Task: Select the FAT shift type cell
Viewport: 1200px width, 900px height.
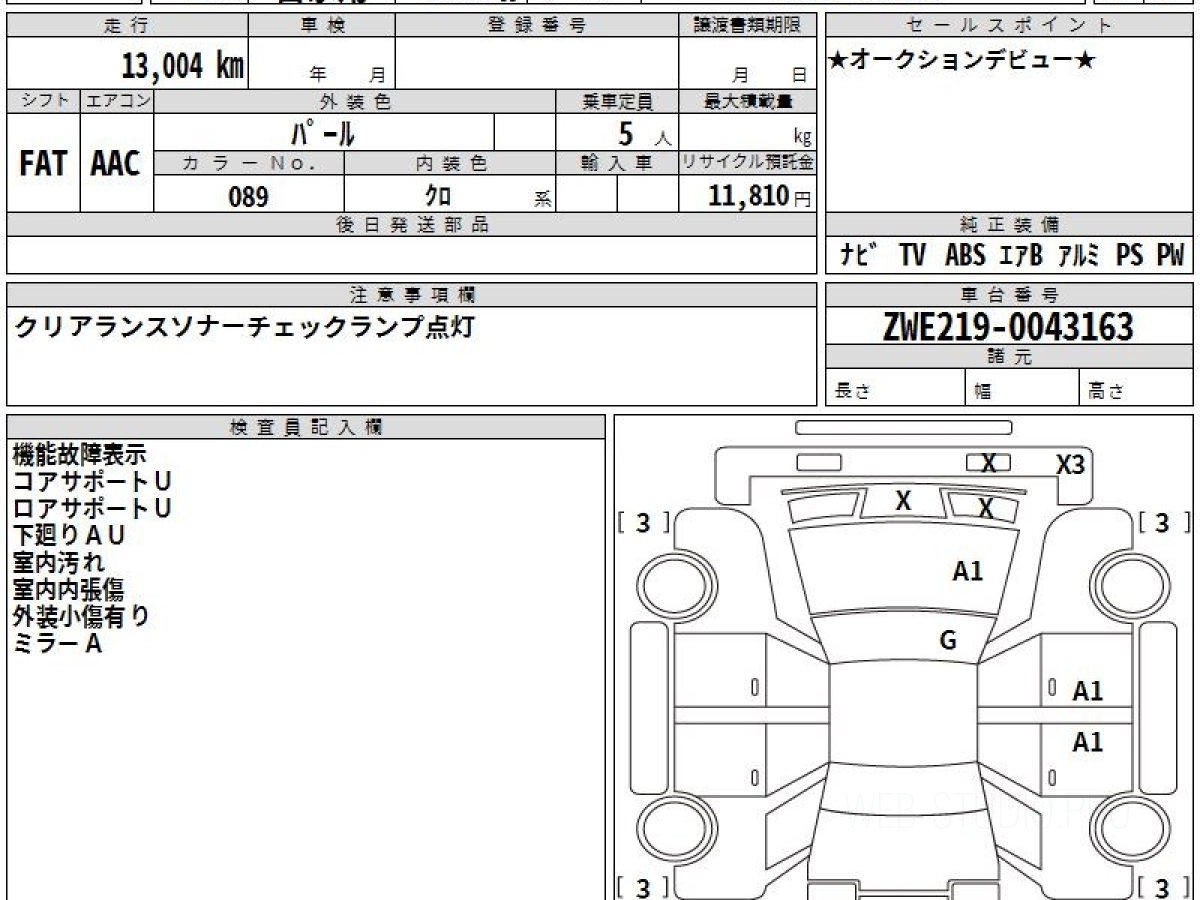Action: tap(43, 164)
